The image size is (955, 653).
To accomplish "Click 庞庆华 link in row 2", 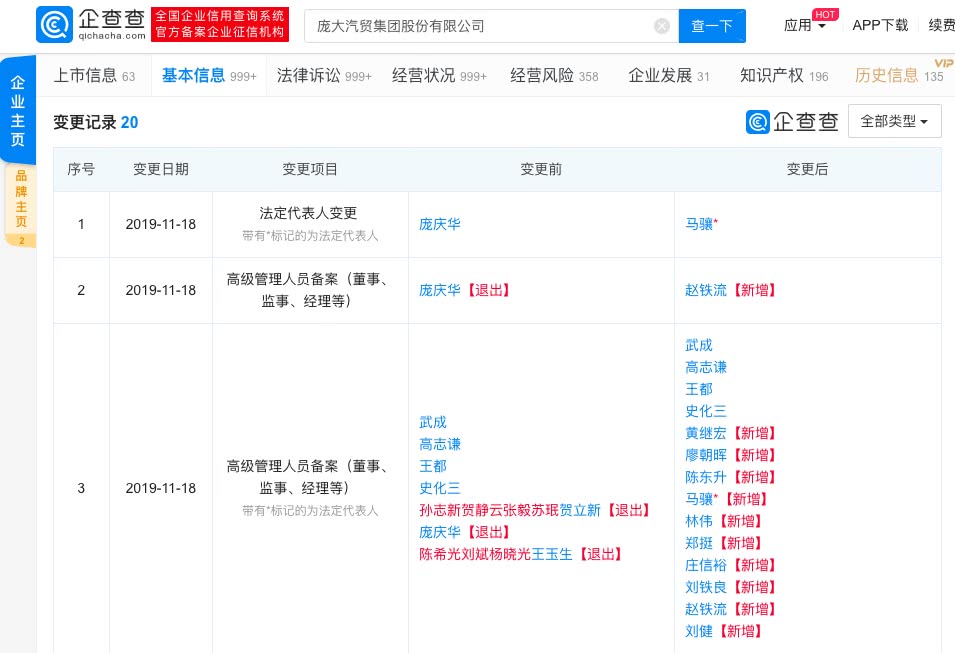I will click(440, 290).
